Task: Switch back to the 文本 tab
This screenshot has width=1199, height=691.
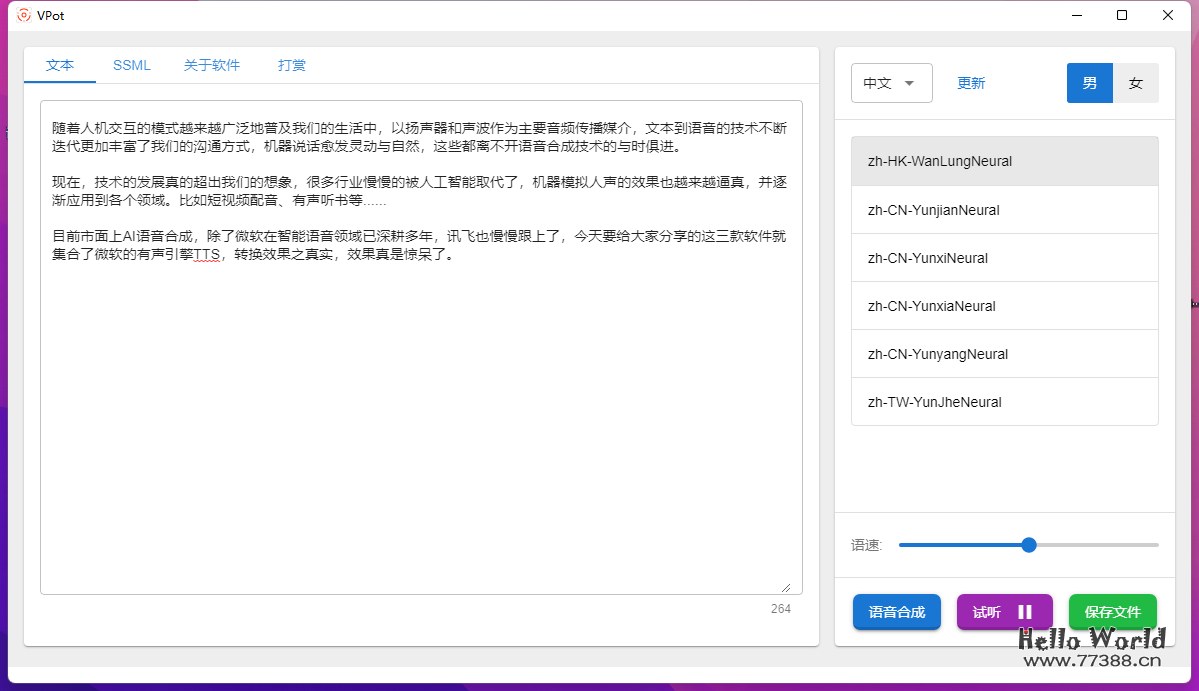Action: 60,64
